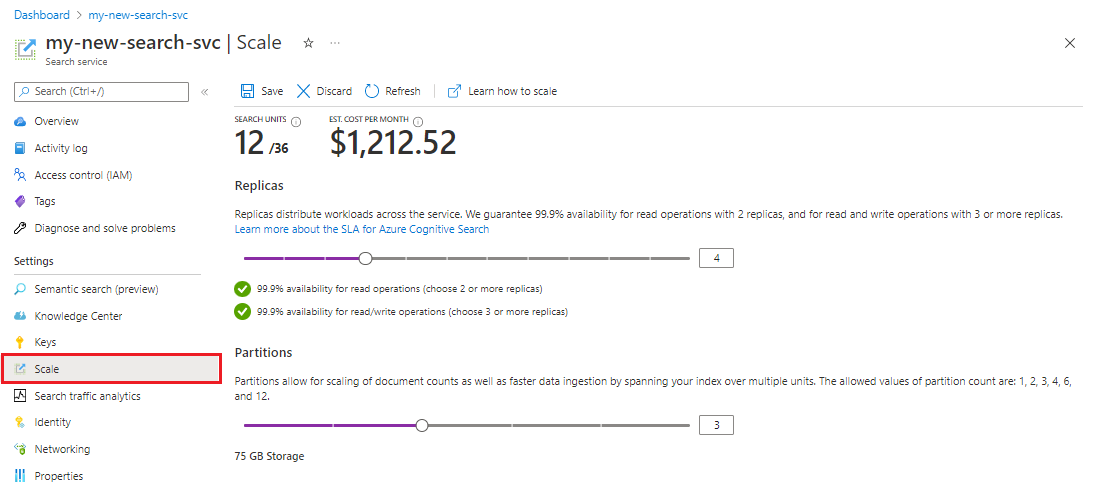Collapse the sidebar with double chevron
1096x491 pixels.
click(205, 92)
